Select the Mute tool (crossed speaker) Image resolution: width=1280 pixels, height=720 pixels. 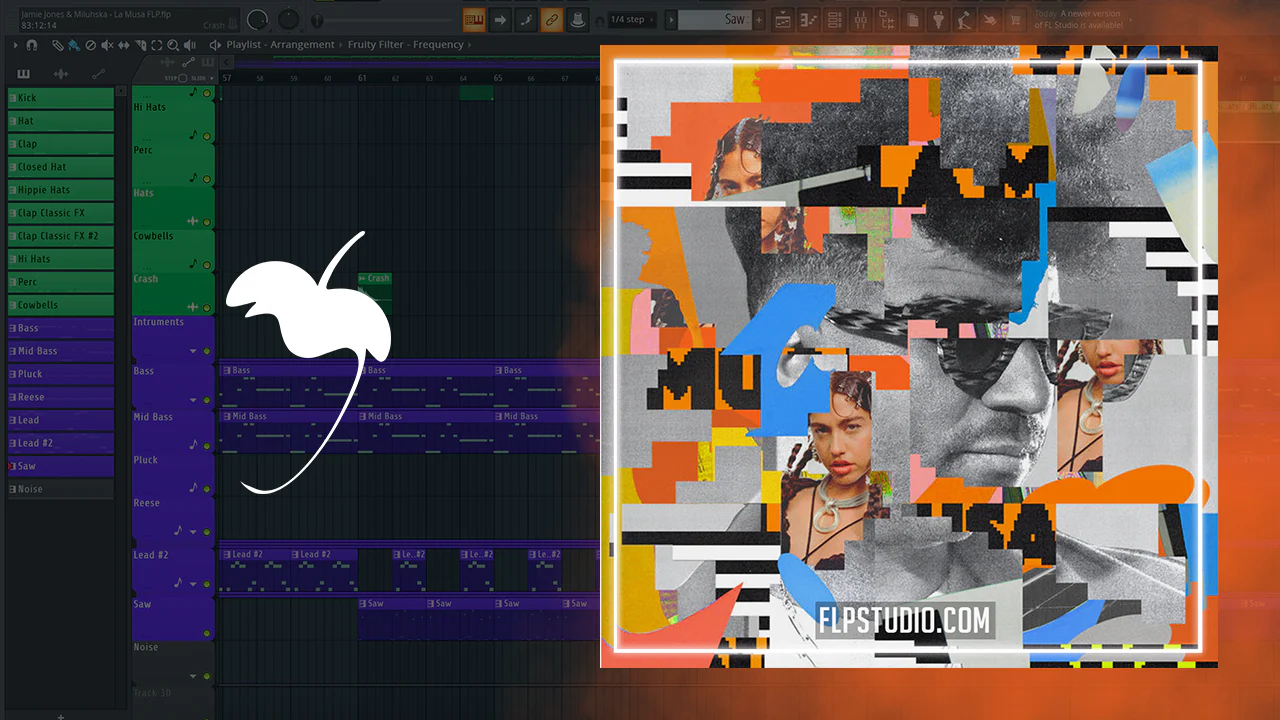108,45
